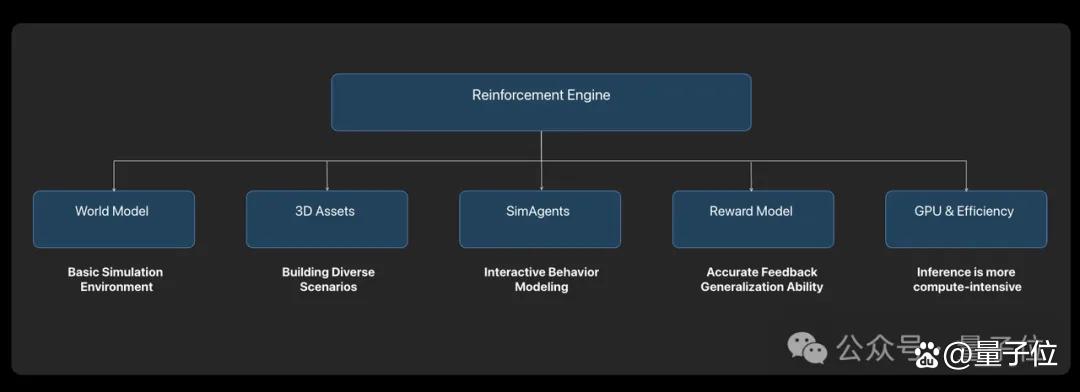The width and height of the screenshot is (1080, 392).
Task: Click the arrowhead above GPU & Efficiency
Action: 966,187
